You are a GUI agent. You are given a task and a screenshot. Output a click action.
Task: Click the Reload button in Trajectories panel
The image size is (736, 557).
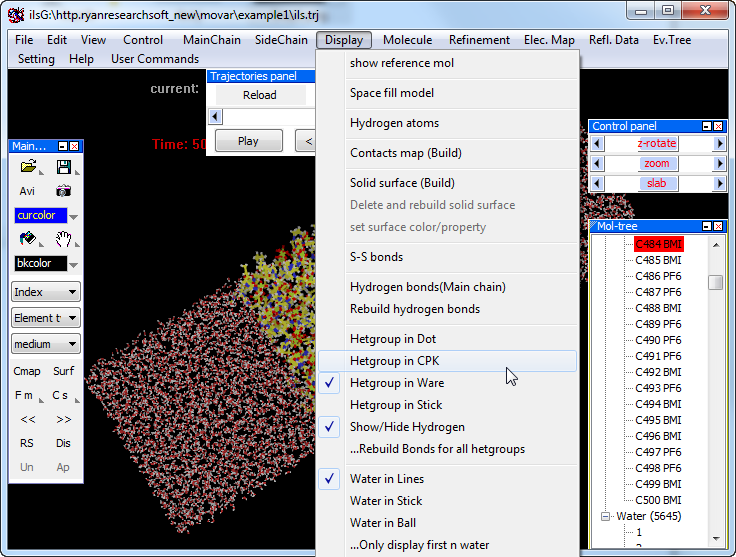pos(260,95)
